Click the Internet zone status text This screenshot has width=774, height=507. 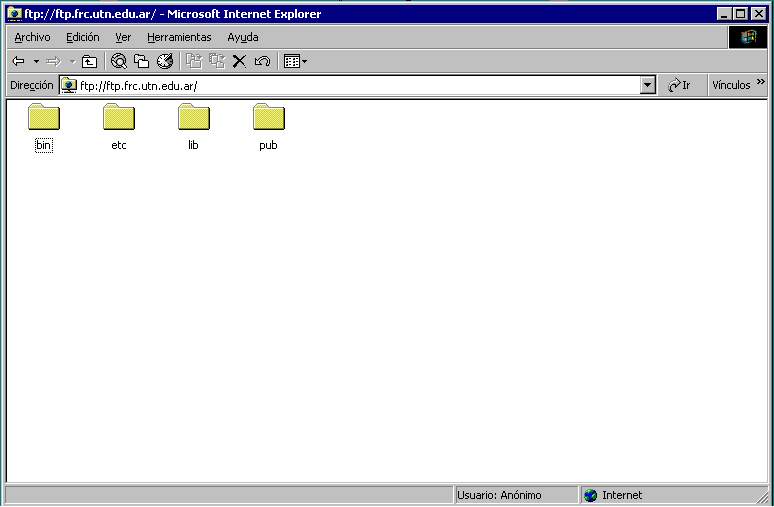coord(622,495)
